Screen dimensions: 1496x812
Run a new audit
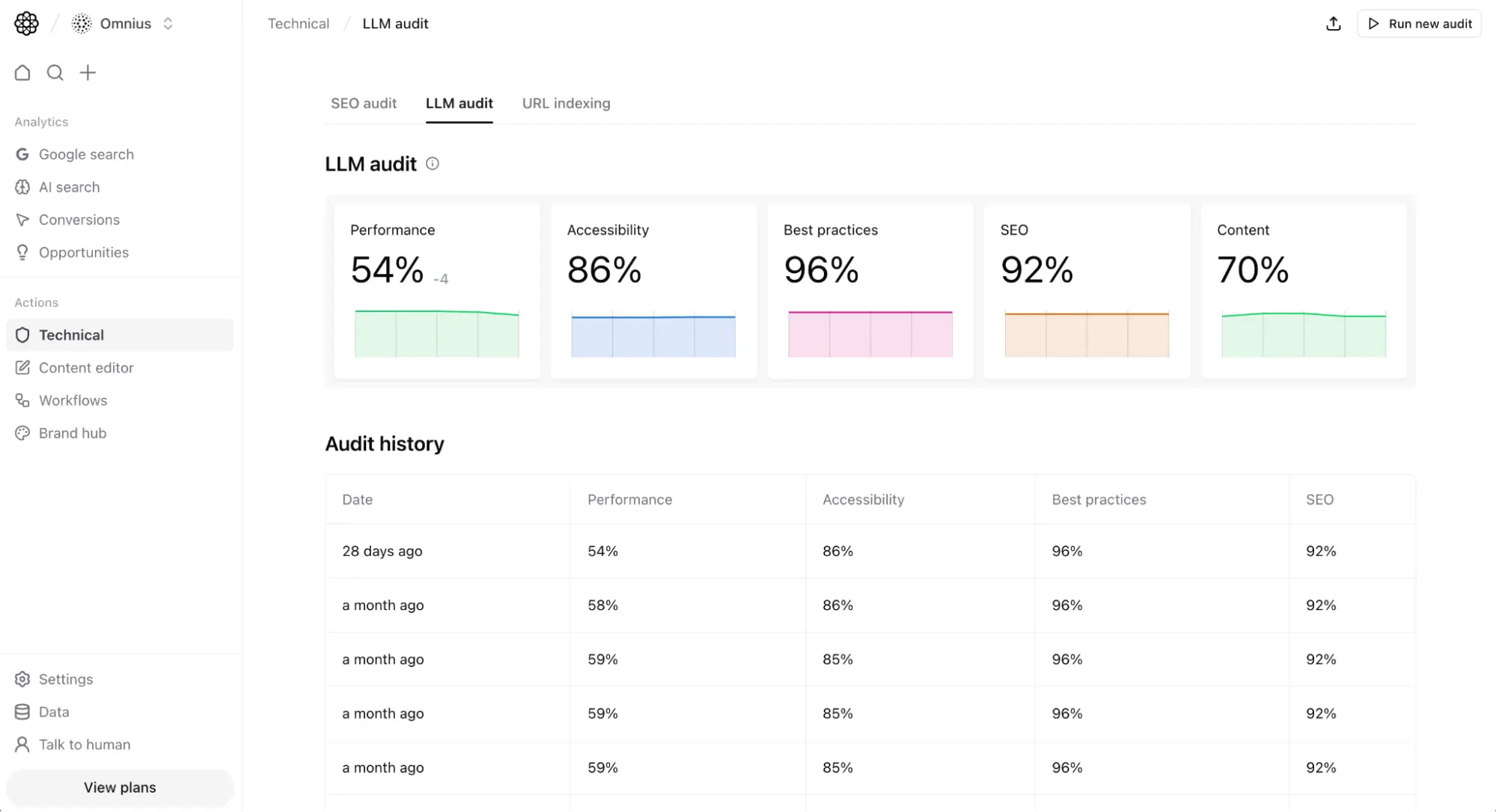(x=1419, y=23)
